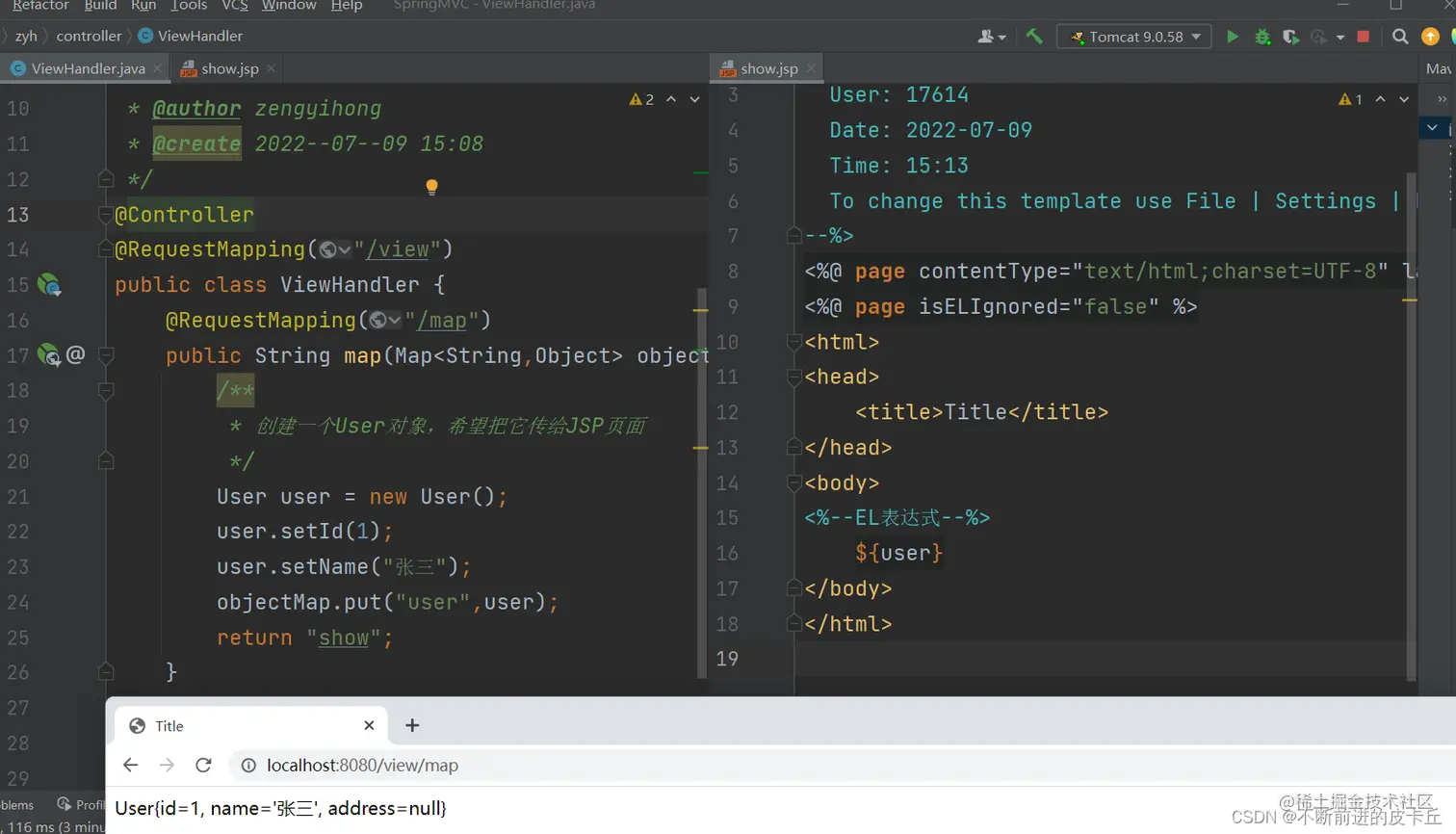Image resolution: width=1456 pixels, height=834 pixels.
Task: Go to previous highlighted error in show.jsp editor
Action: 1380,99
